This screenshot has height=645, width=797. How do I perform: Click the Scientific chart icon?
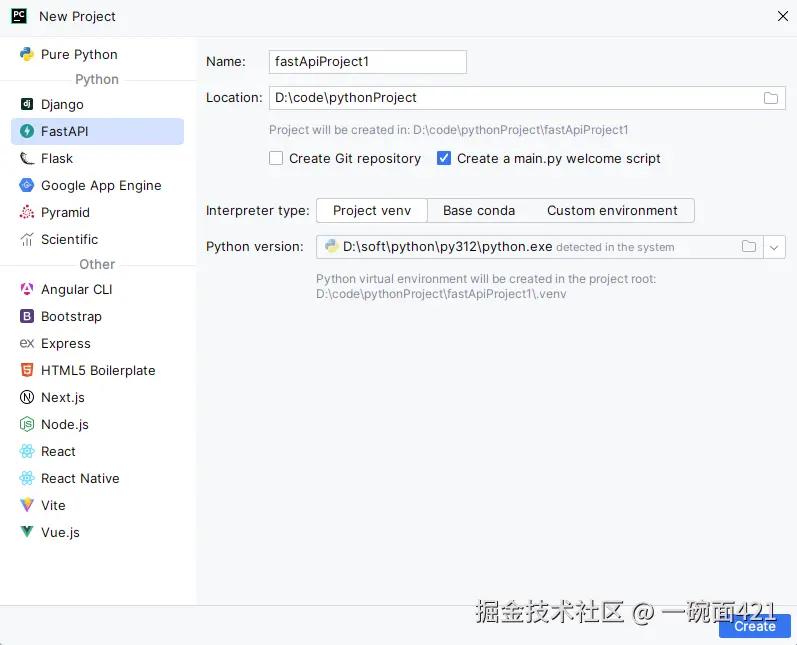(26, 239)
